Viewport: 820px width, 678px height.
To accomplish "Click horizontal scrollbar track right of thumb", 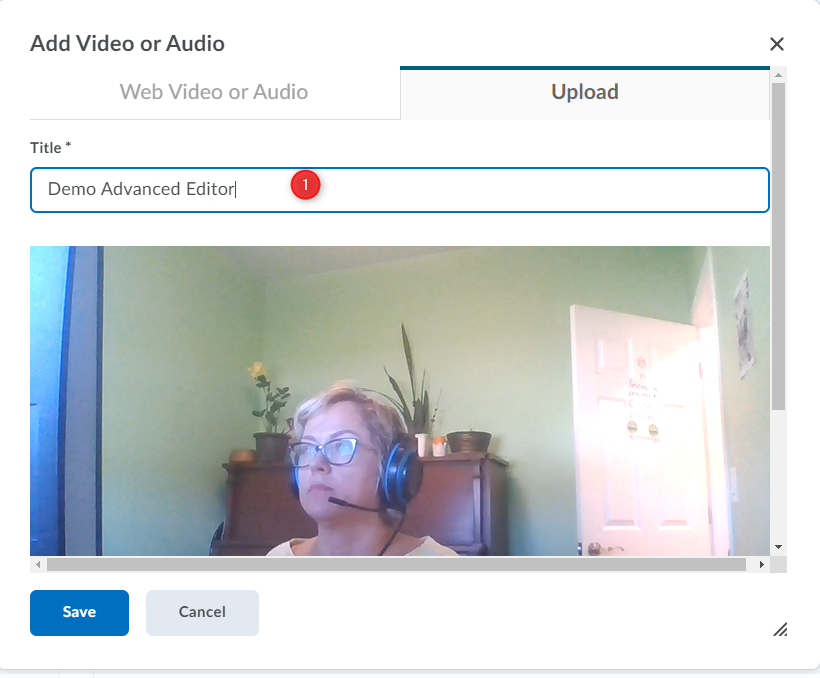I will pyautogui.click(x=751, y=565).
